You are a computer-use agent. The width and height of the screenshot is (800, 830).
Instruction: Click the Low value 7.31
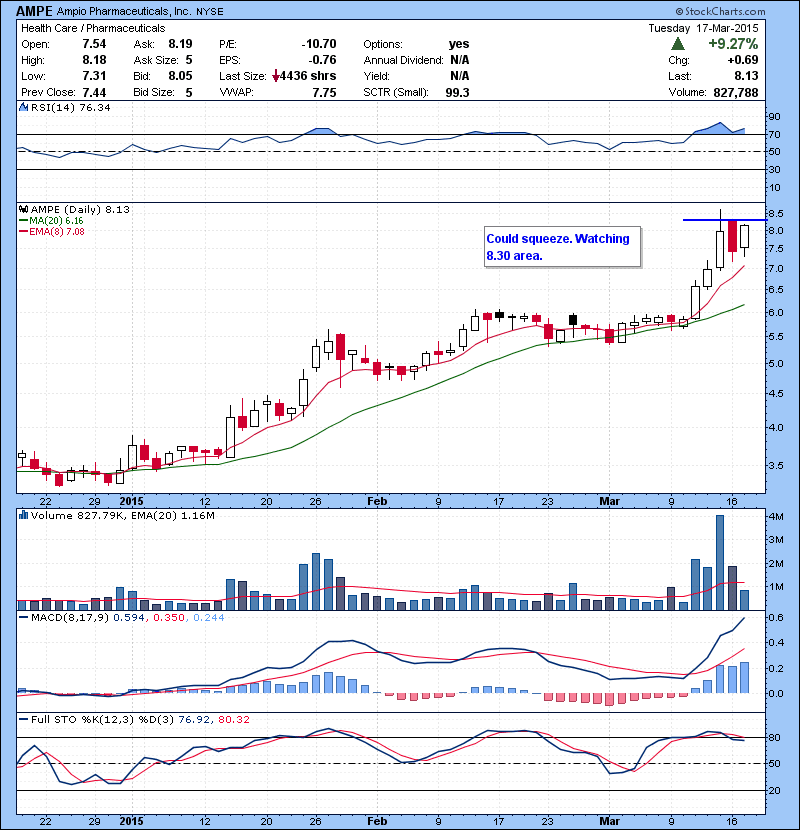[x=94, y=76]
